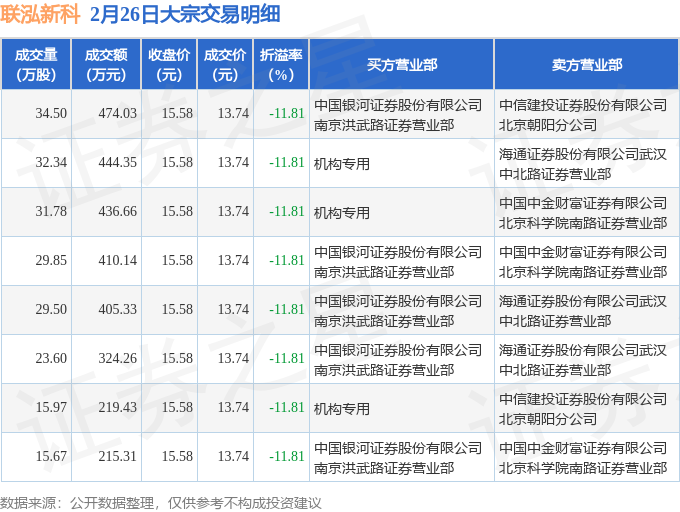Click buyer 中国银河证券 in the 405.33 row

(x=398, y=311)
